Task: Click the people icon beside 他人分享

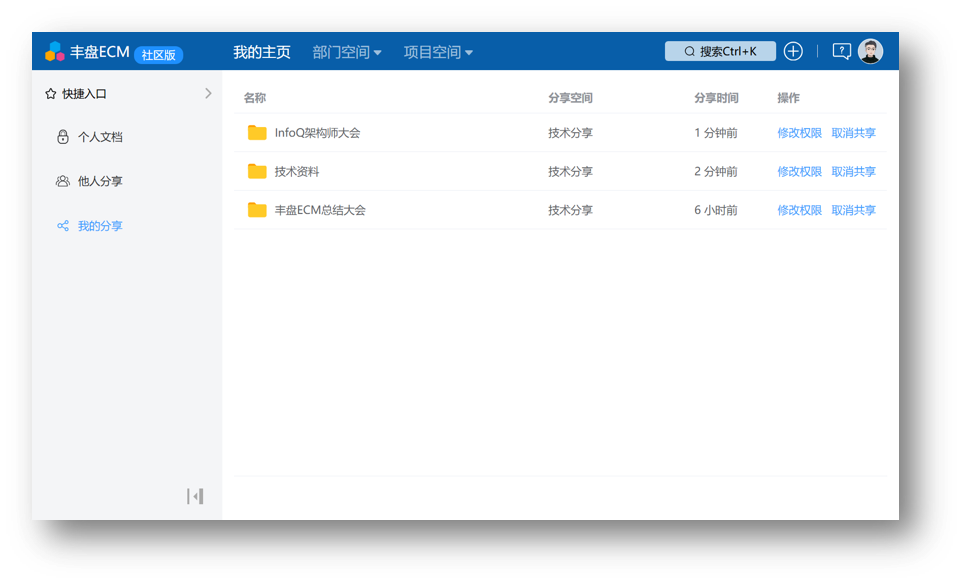Action: coord(63,181)
